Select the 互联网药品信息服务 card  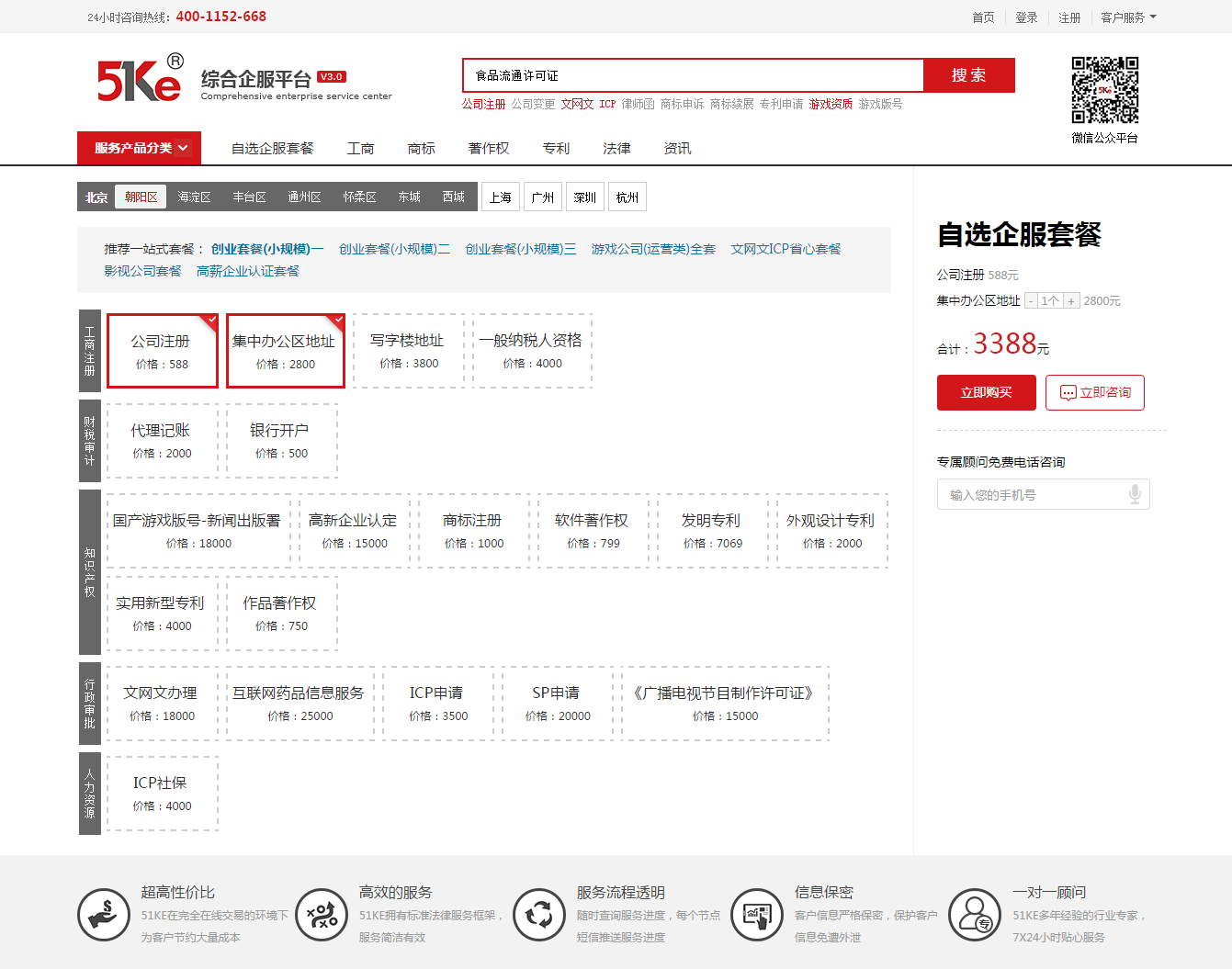pos(300,704)
